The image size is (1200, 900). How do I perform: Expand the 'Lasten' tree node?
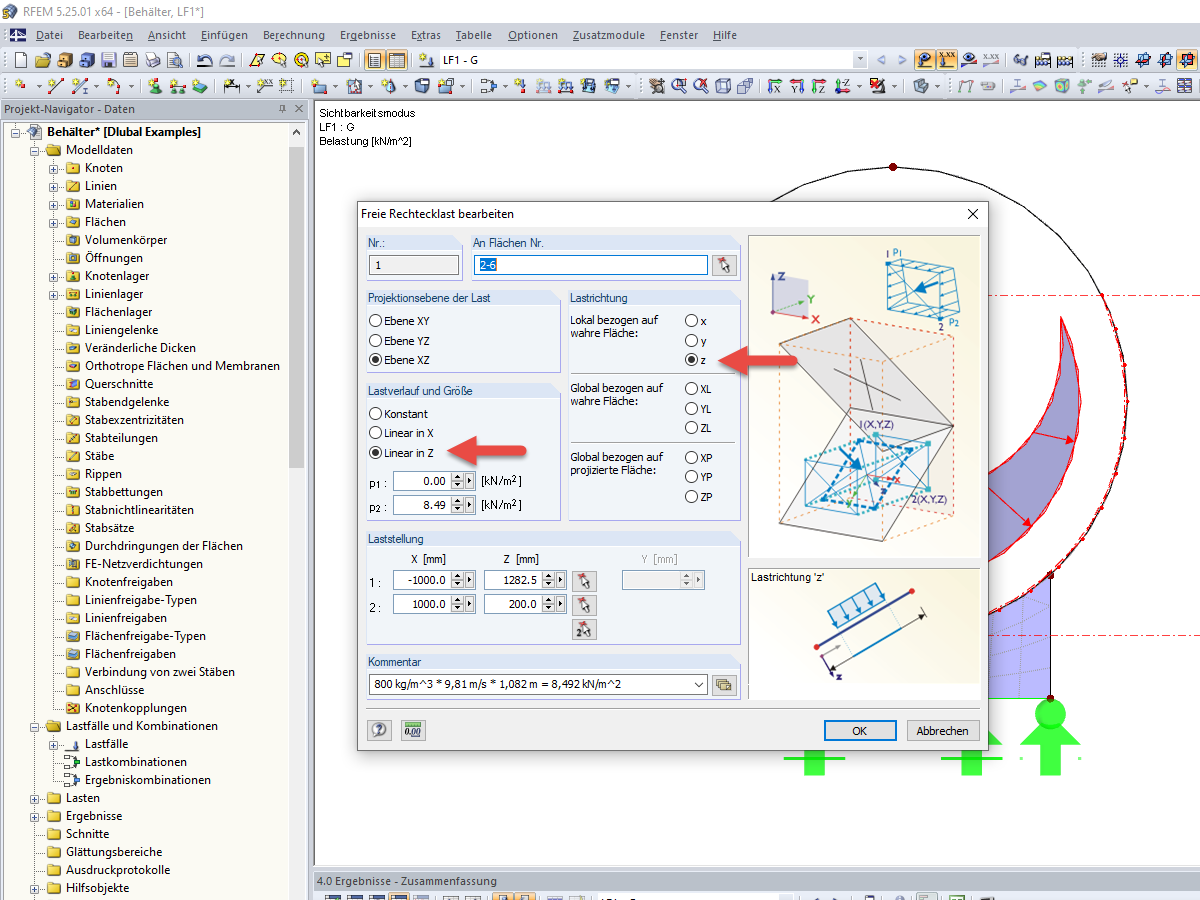pos(35,798)
